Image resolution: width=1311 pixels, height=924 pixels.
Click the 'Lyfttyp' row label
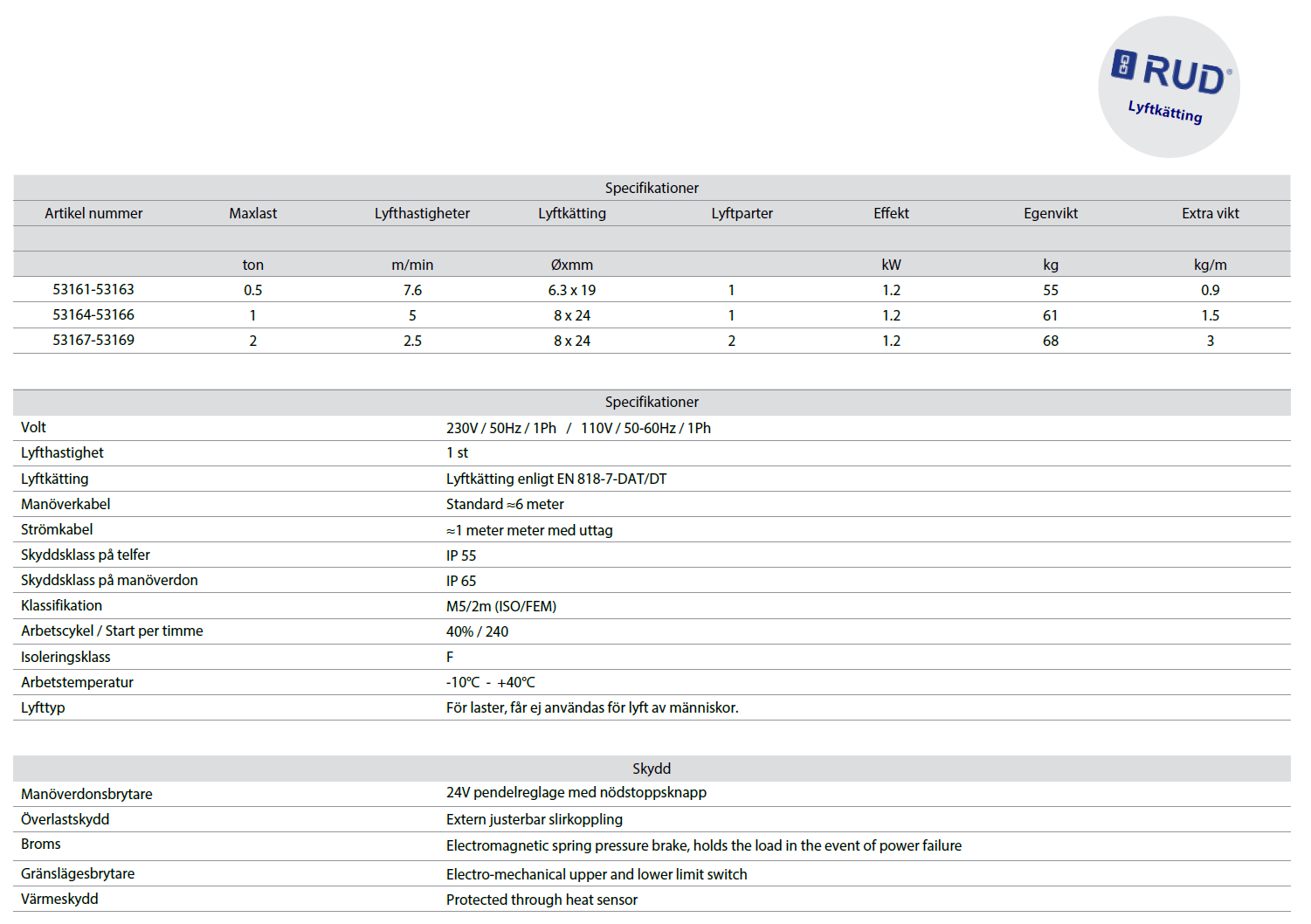43,707
